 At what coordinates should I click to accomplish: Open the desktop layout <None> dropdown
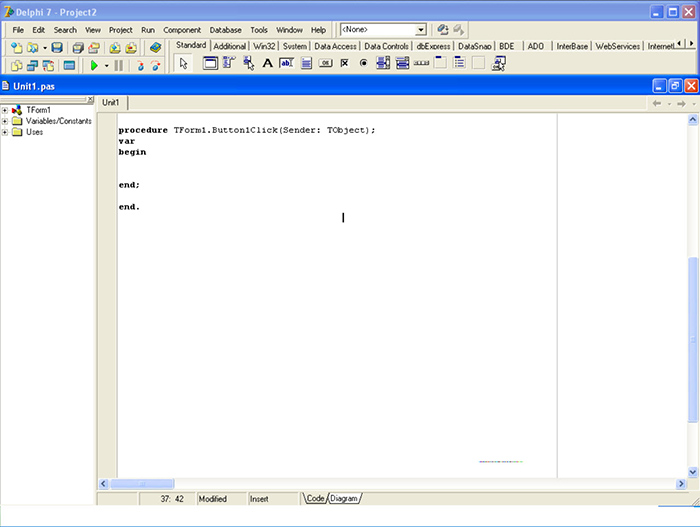click(421, 30)
